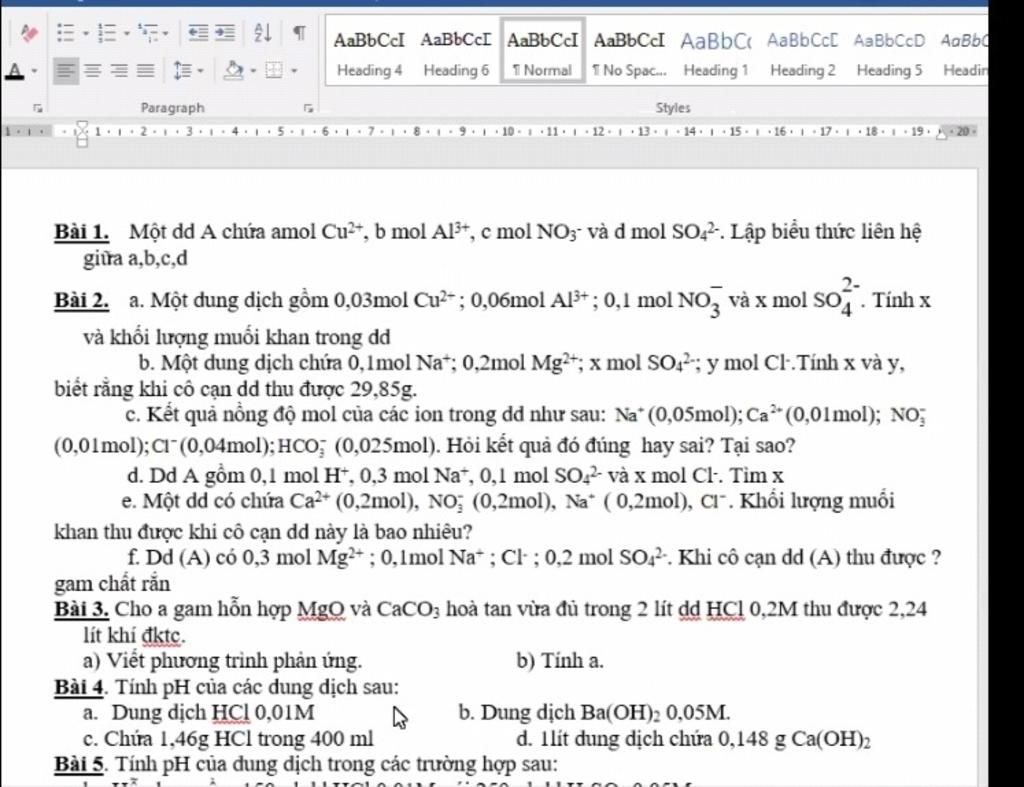The image size is (1024, 787).
Task: Sort text with the A-Z button
Action: pyautogui.click(x=263, y=32)
